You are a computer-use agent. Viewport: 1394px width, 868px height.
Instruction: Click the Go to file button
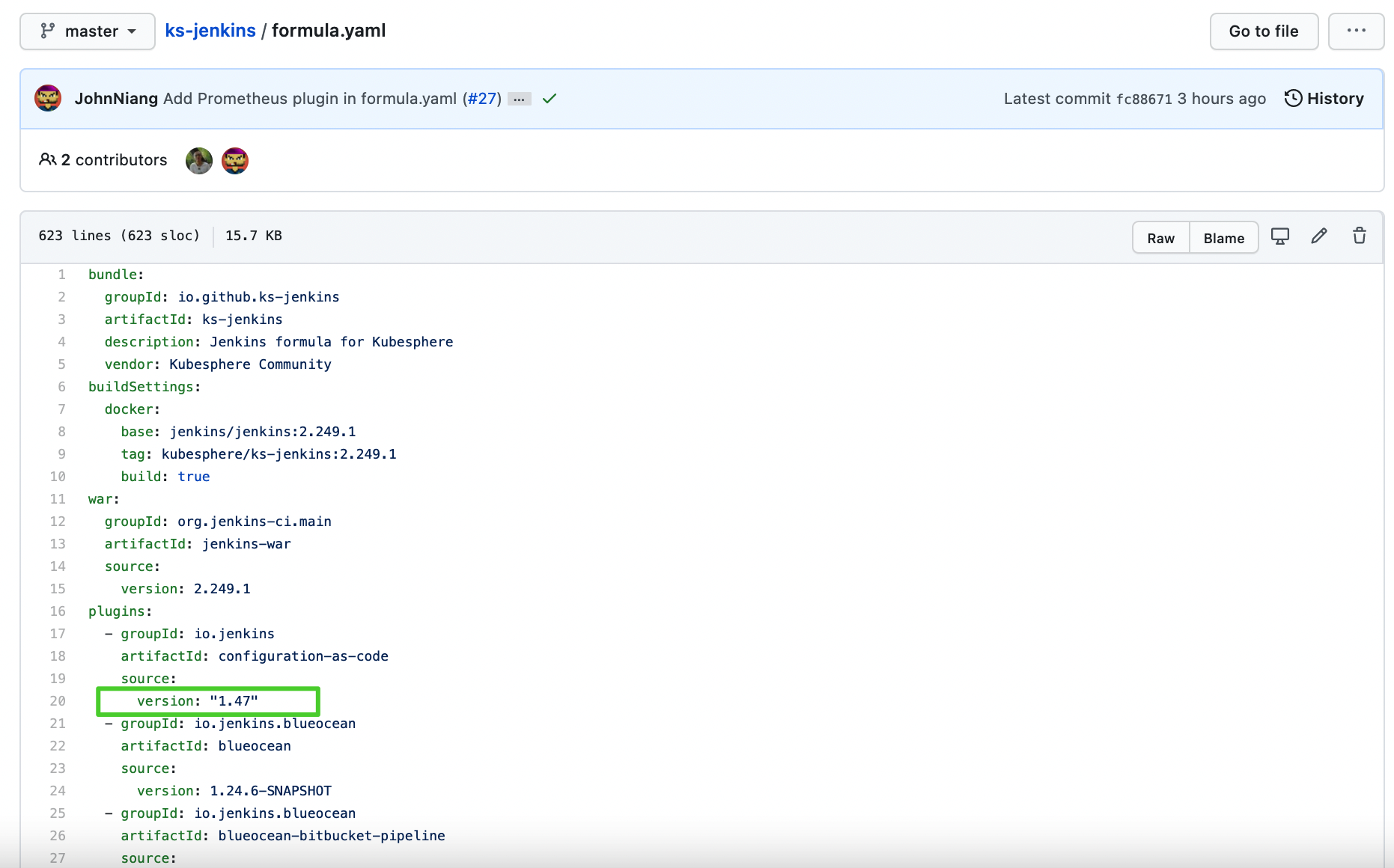pyautogui.click(x=1263, y=31)
